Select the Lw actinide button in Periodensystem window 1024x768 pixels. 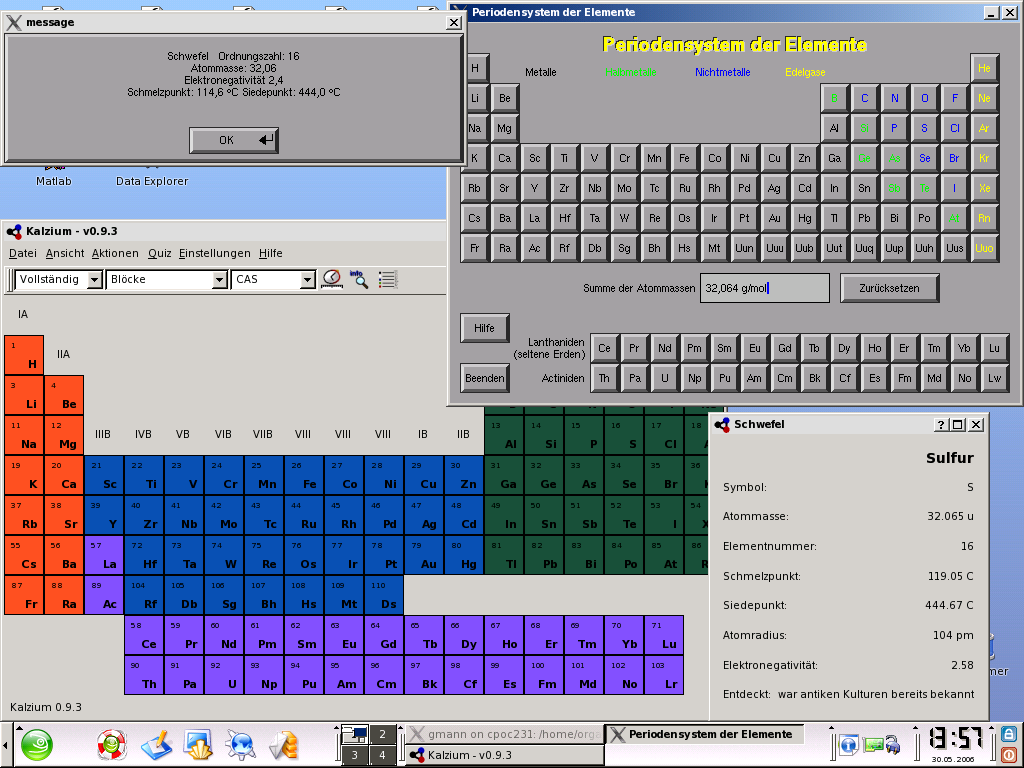pos(994,378)
